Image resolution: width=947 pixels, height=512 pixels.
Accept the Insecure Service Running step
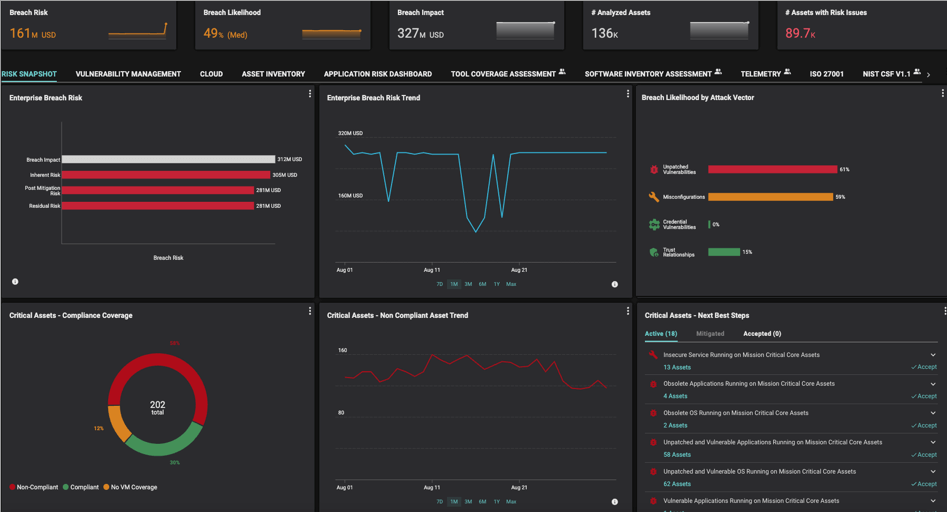click(924, 367)
